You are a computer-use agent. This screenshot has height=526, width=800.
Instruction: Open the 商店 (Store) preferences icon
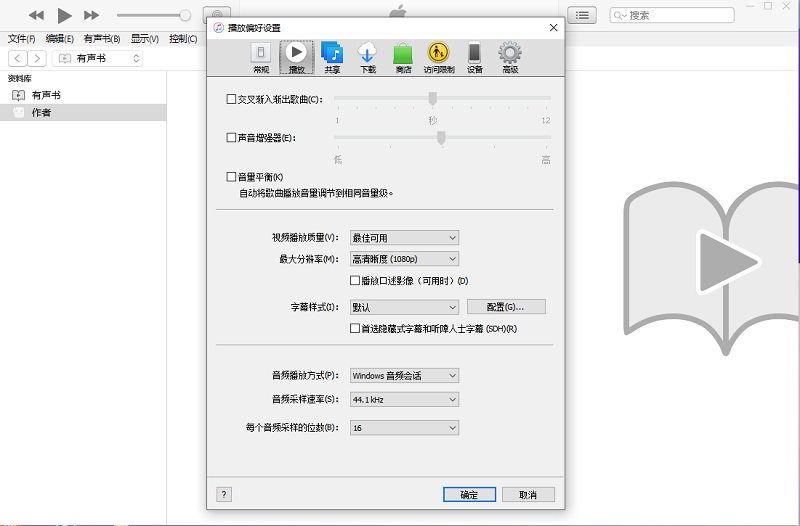[x=403, y=57]
